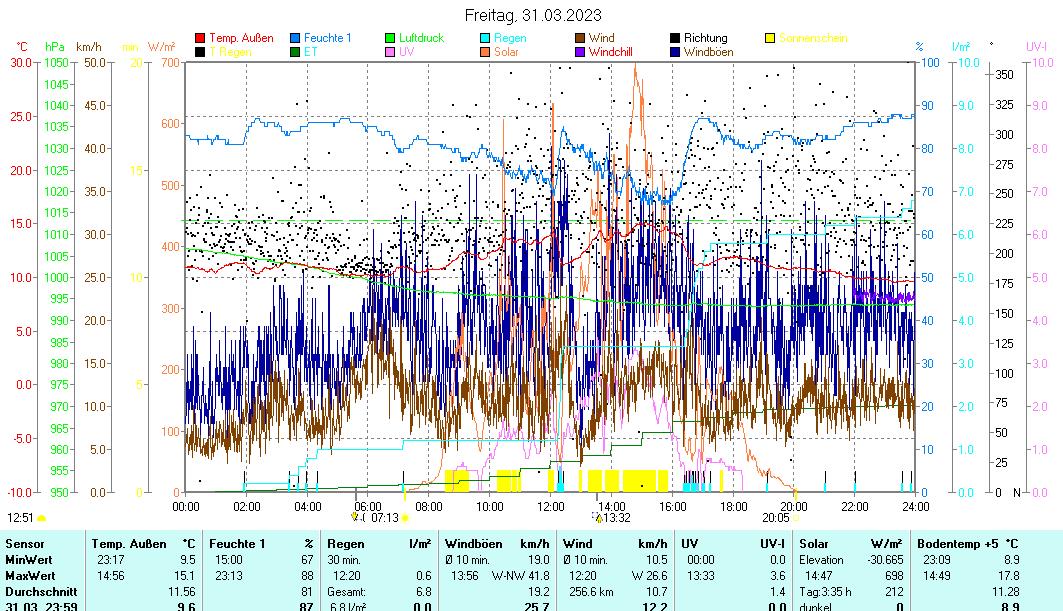Click the orange Solar legend swatch
This screenshot has width=1063, height=611.
click(485, 52)
